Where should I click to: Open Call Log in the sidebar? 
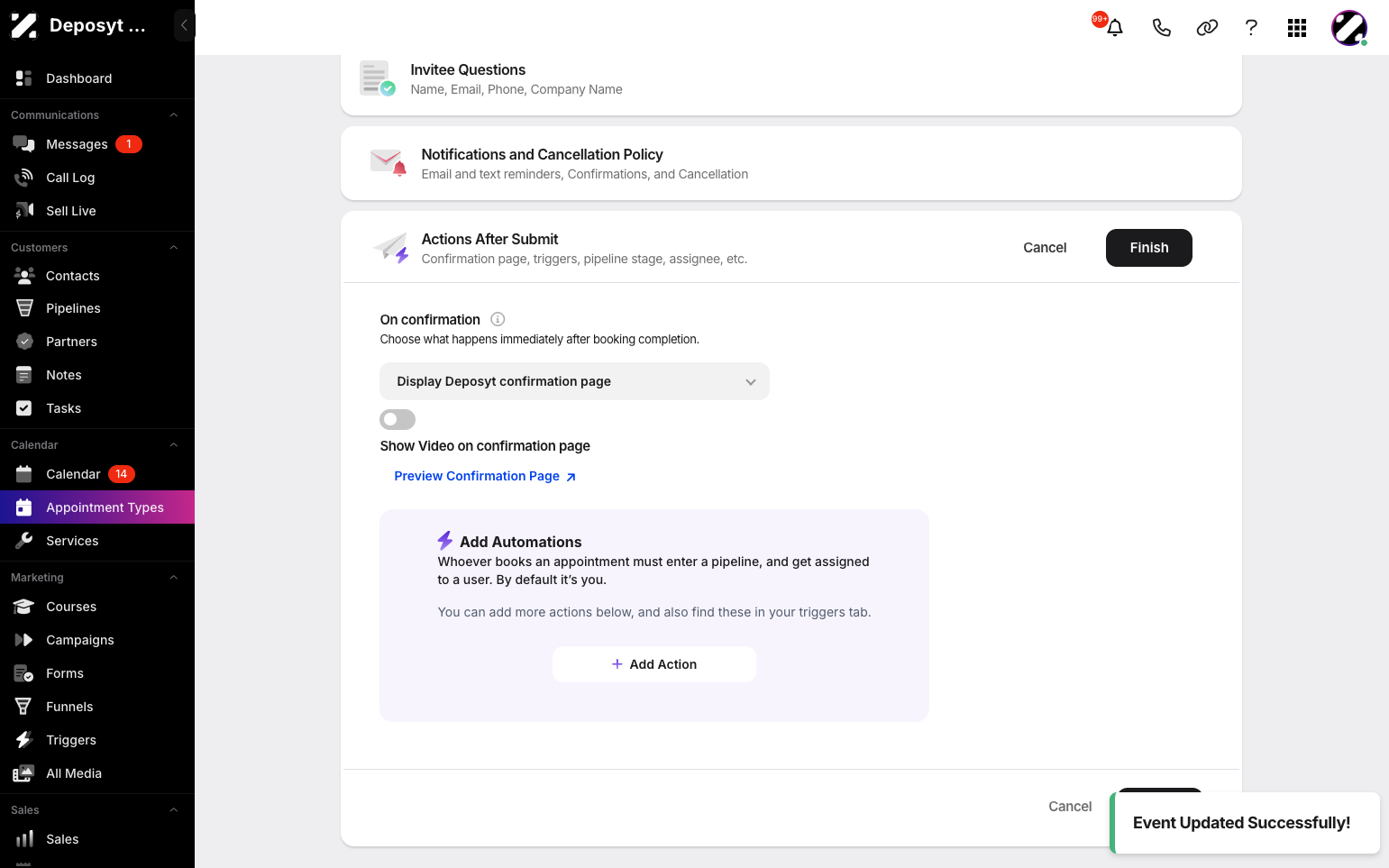pyautogui.click(x=97, y=178)
